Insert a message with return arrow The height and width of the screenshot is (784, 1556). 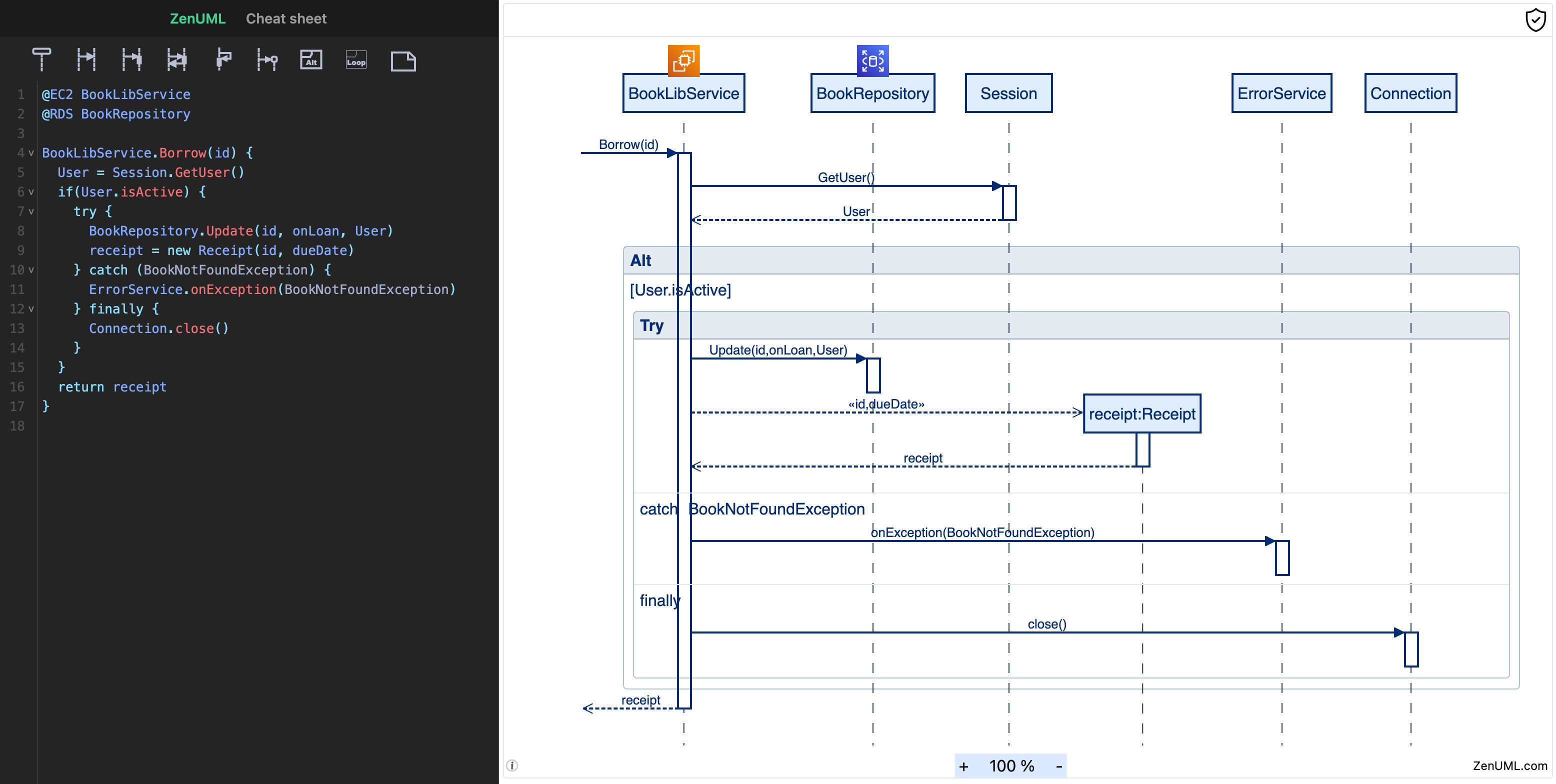pos(177,59)
